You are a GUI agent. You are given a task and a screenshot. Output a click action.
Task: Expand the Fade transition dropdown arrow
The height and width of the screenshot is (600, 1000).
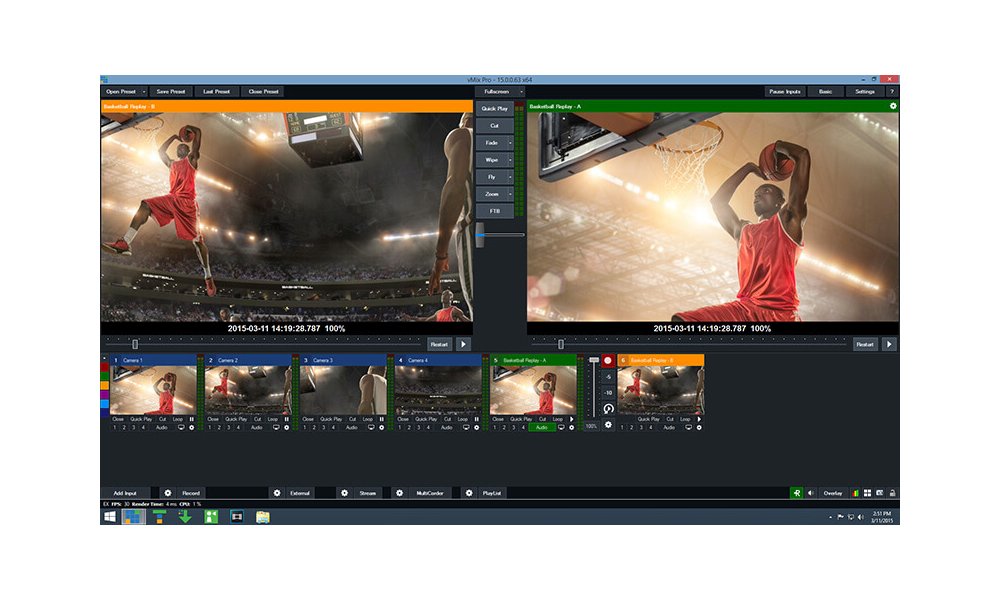(510, 143)
